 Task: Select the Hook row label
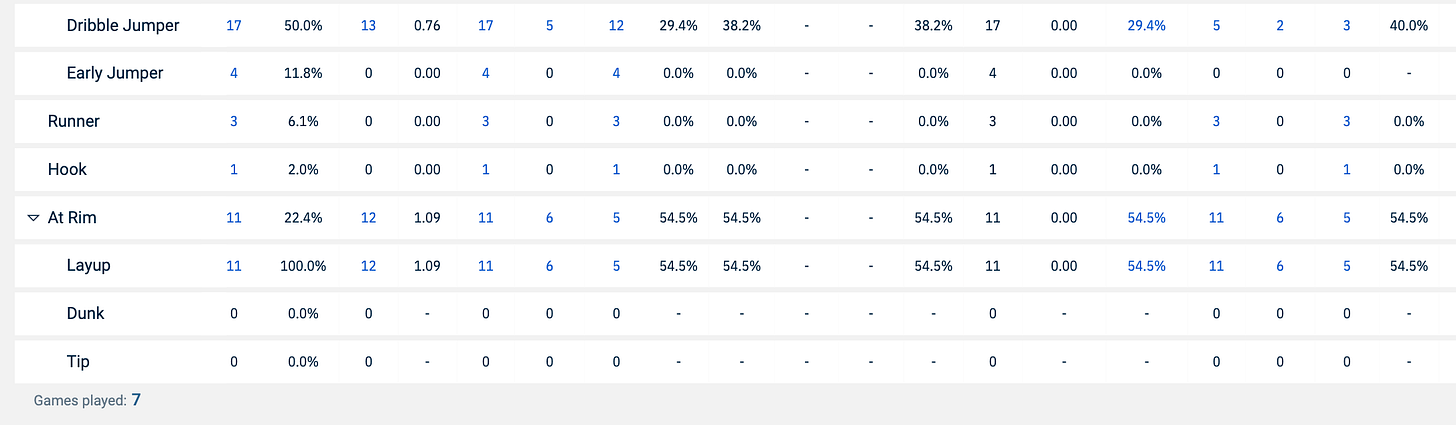point(67,169)
